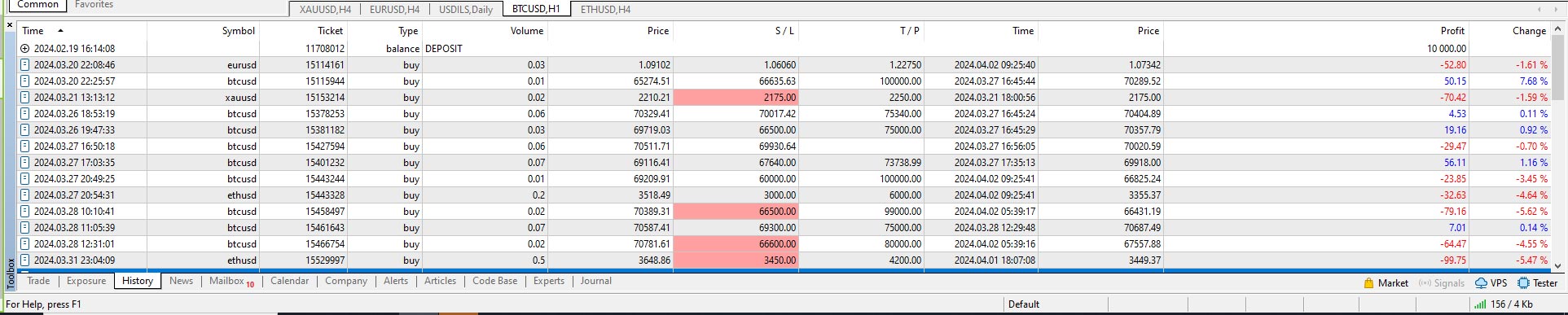1568x315 pixels.
Task: Switch to the XAUUSD,H4 chart tab
Action: [x=325, y=10]
